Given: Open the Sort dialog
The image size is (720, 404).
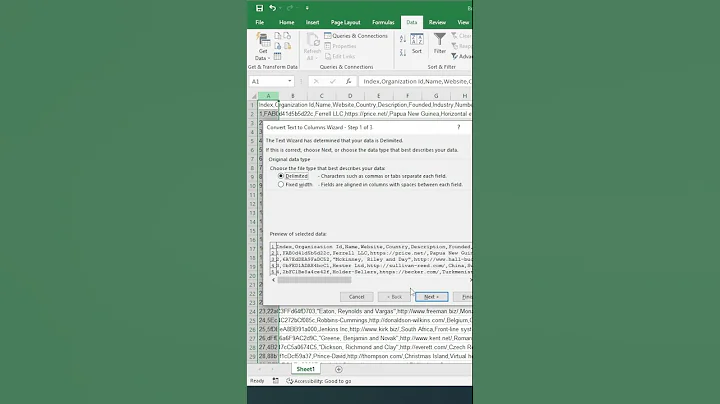Looking at the screenshot, I should 416,44.
